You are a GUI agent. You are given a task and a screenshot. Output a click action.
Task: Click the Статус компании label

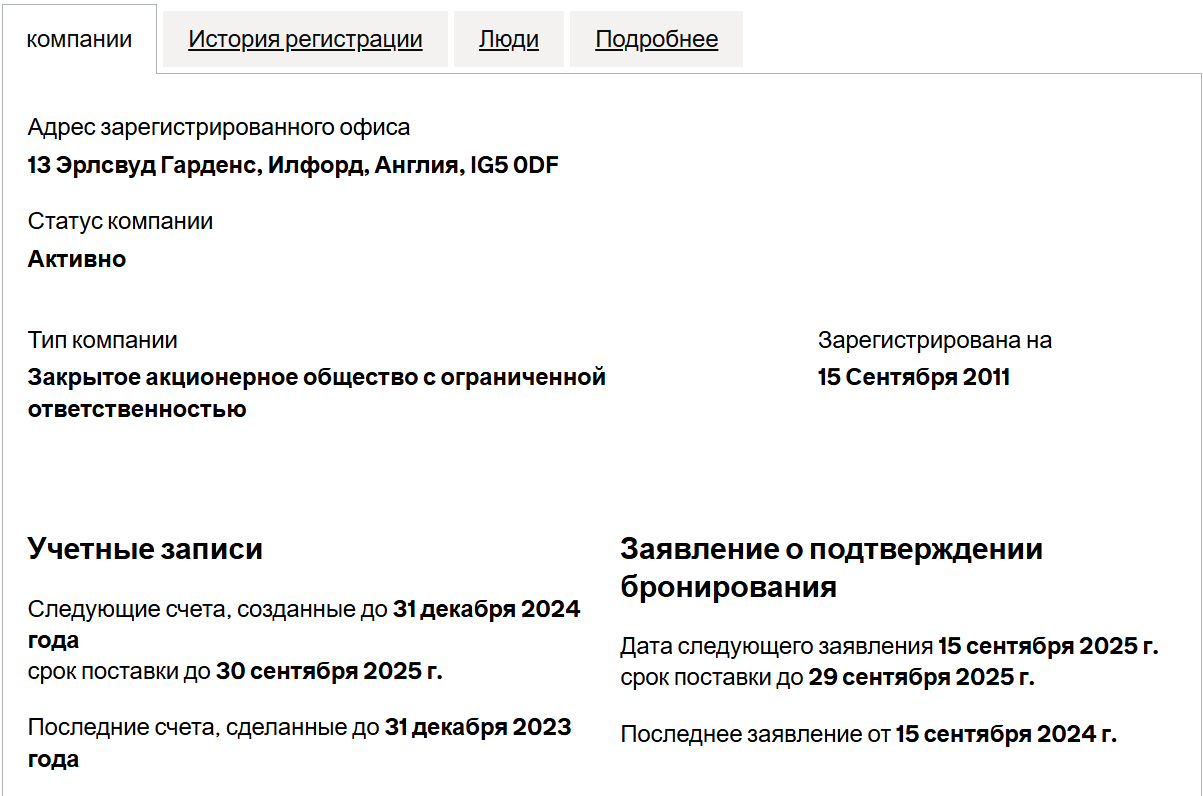[120, 221]
